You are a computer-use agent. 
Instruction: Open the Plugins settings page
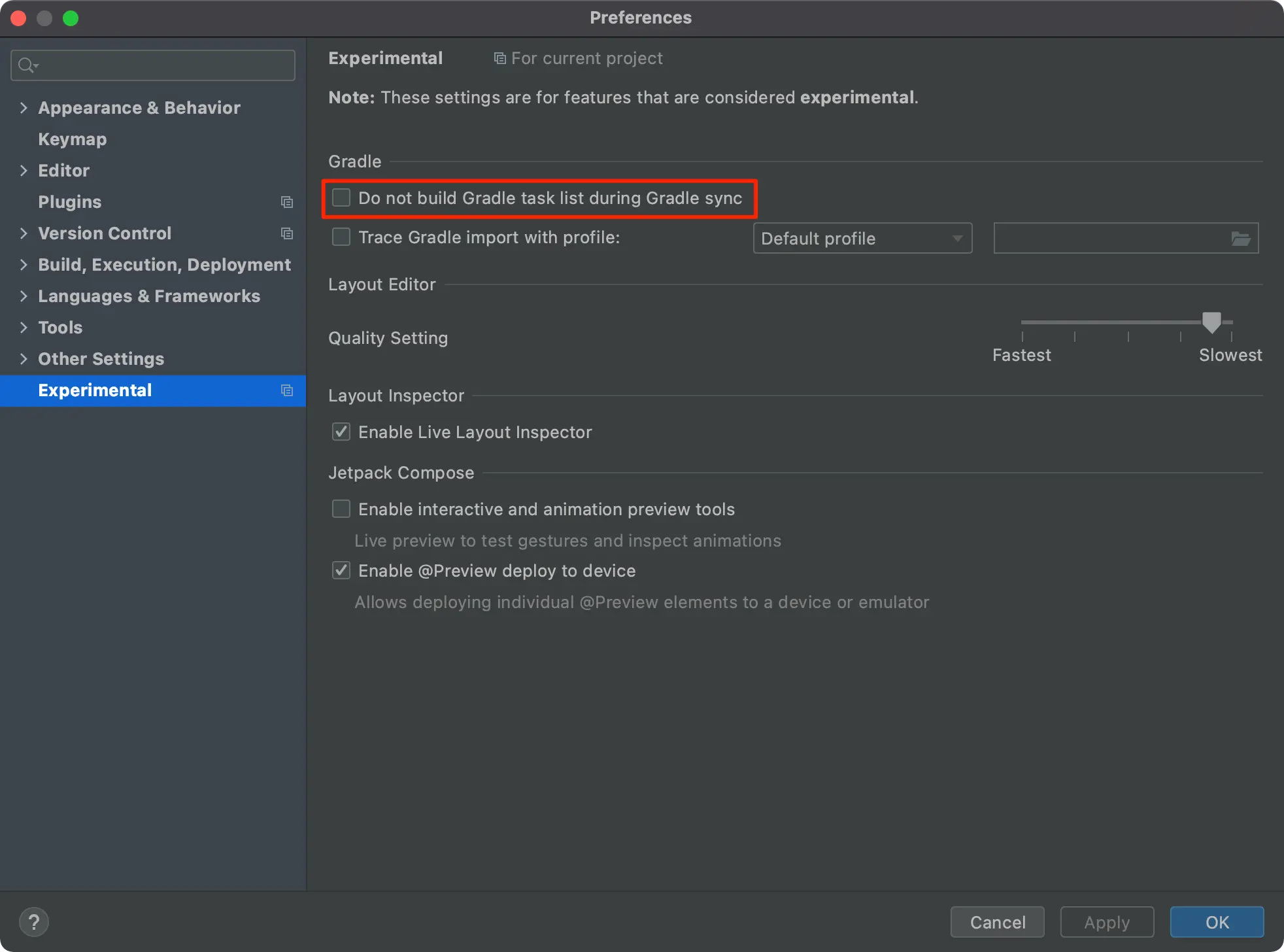69,202
